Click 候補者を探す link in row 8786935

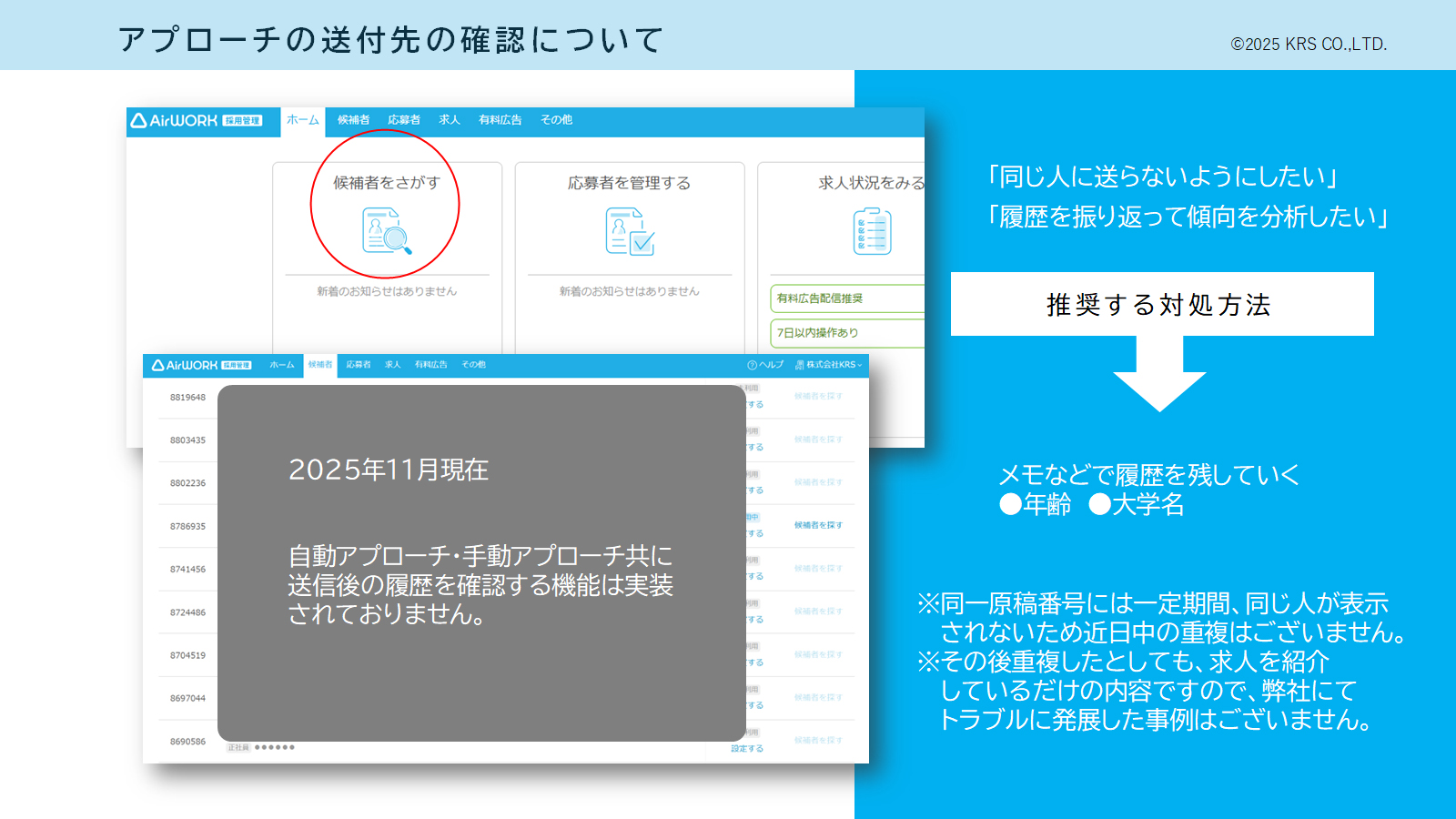coord(818,525)
